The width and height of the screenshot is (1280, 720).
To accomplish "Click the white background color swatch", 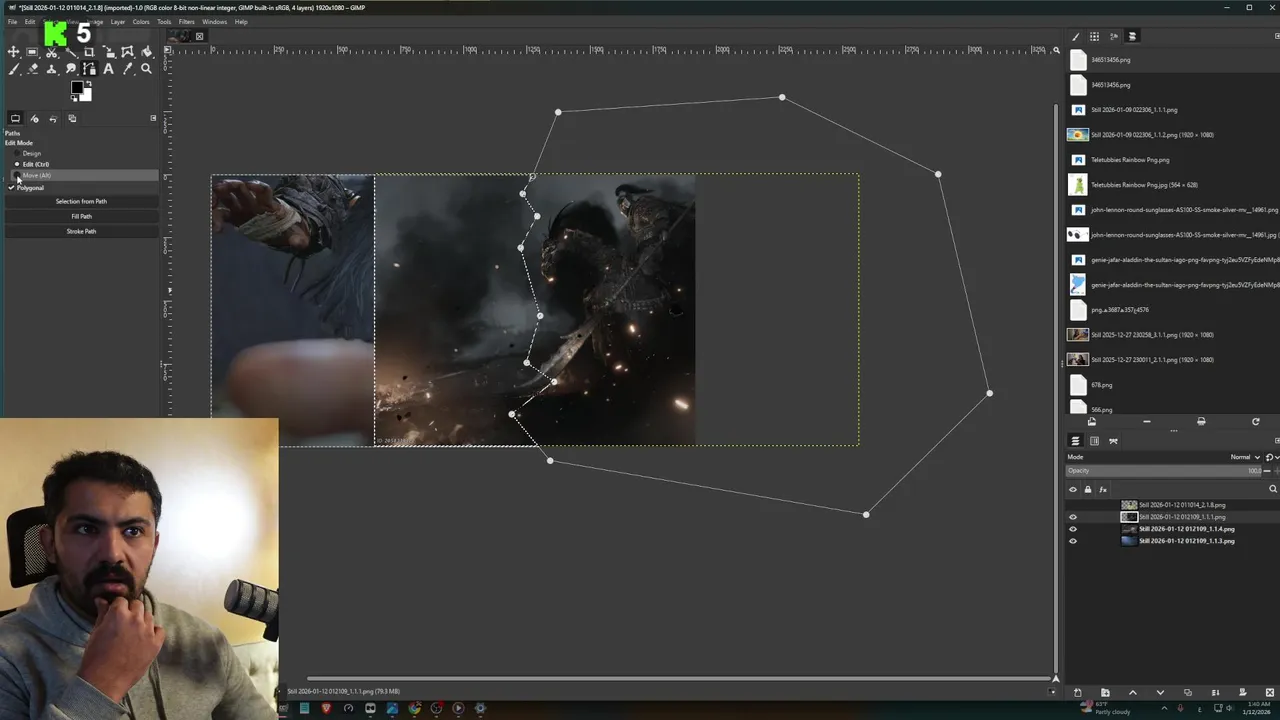I will [x=86, y=96].
